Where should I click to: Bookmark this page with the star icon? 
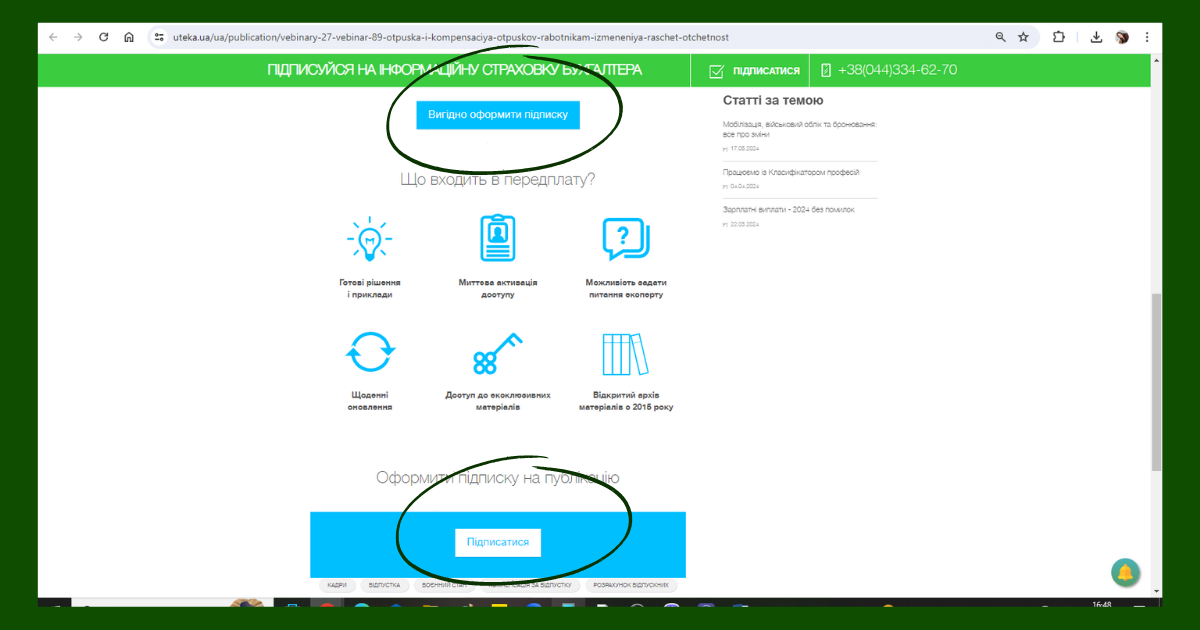tap(1023, 37)
